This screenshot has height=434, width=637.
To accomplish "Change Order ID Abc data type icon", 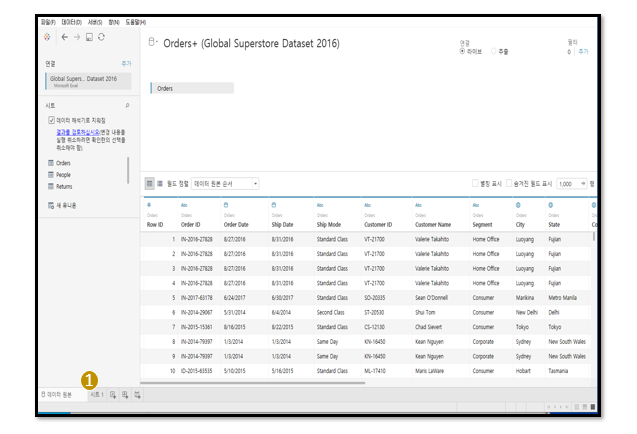I will [x=184, y=205].
